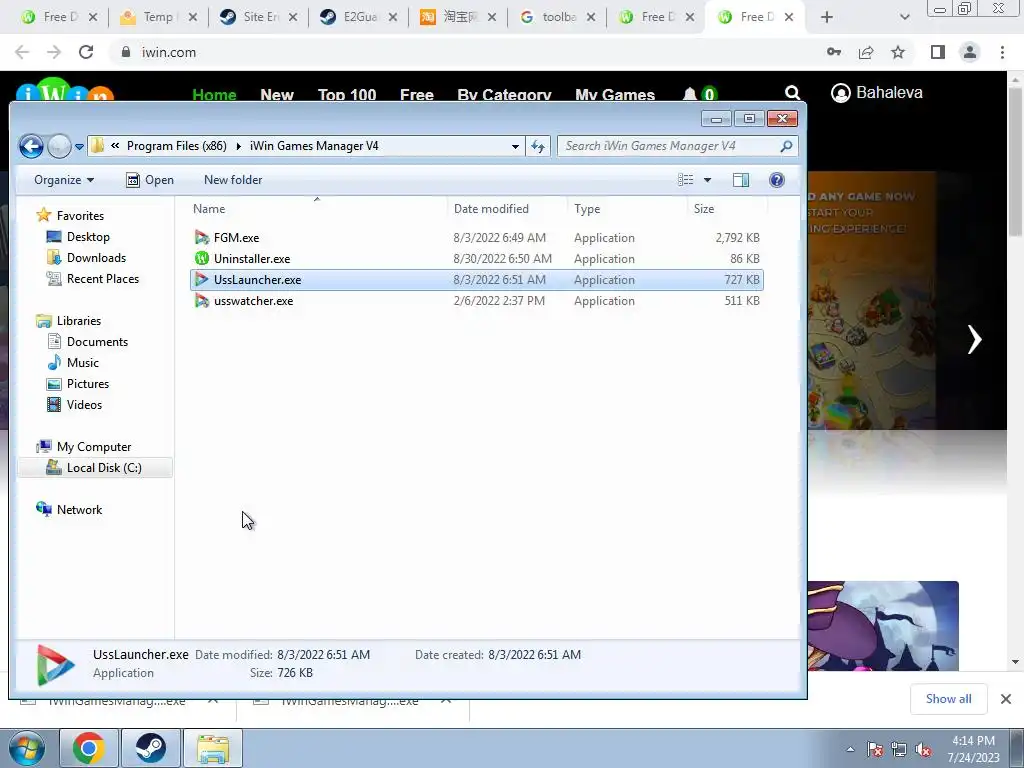
Task: Sort by the Name column header
Action: 209,209
